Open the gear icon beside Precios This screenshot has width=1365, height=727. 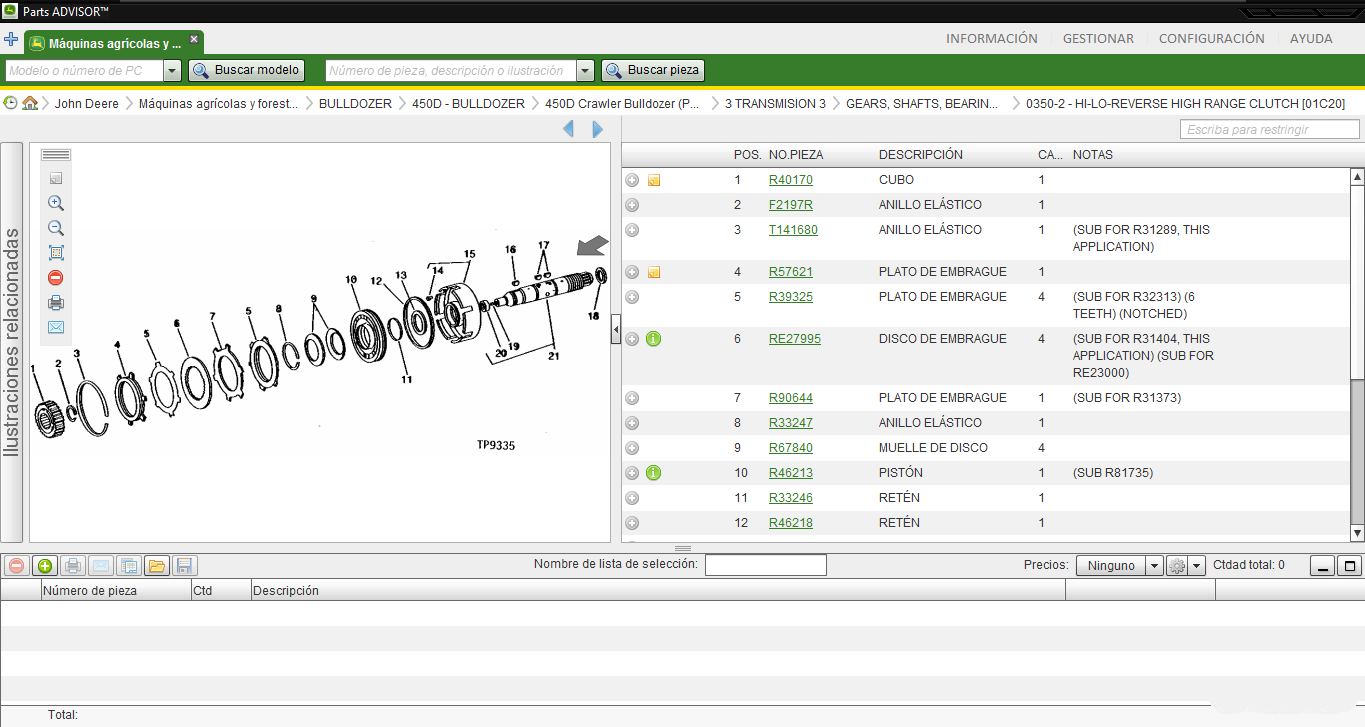click(x=1177, y=566)
